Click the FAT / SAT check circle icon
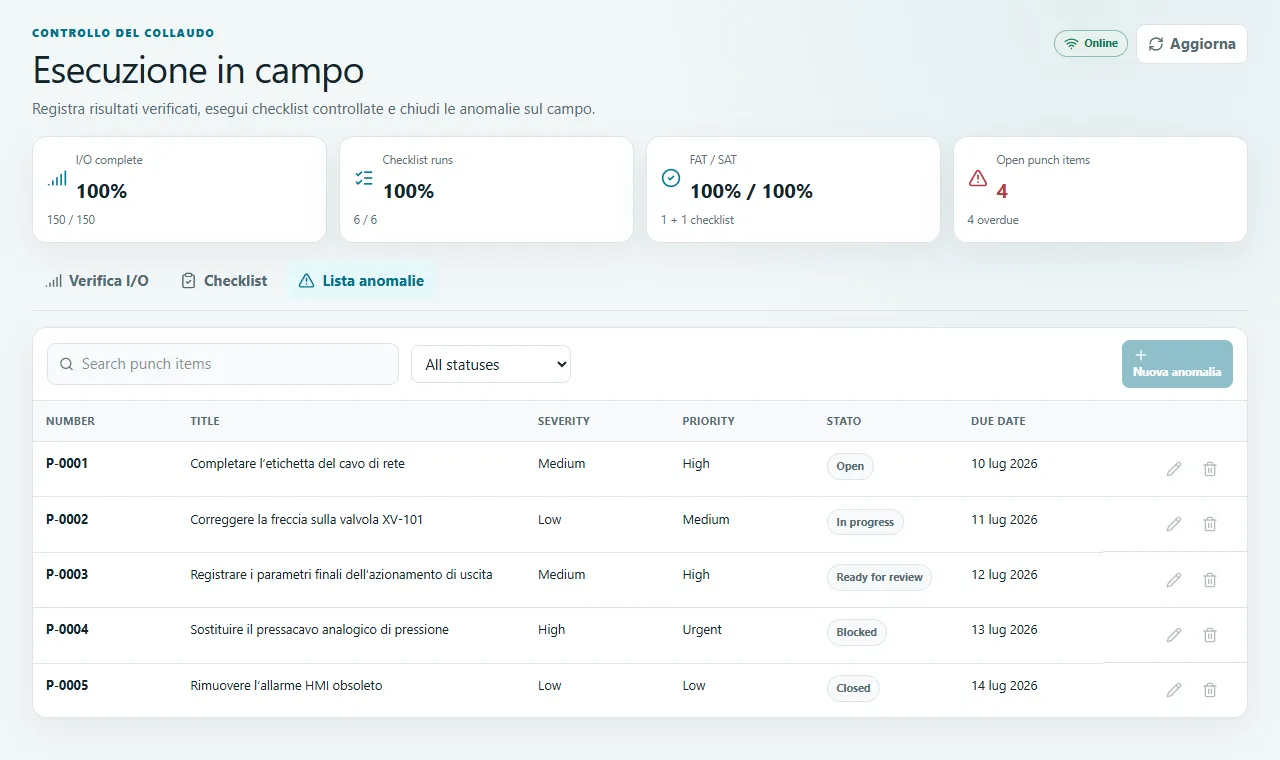1280x760 pixels. [671, 178]
